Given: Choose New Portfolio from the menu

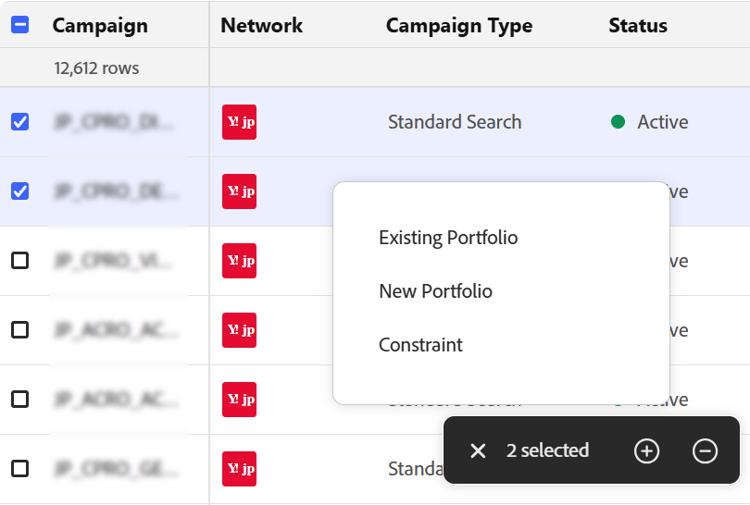Looking at the screenshot, I should tap(435, 291).
